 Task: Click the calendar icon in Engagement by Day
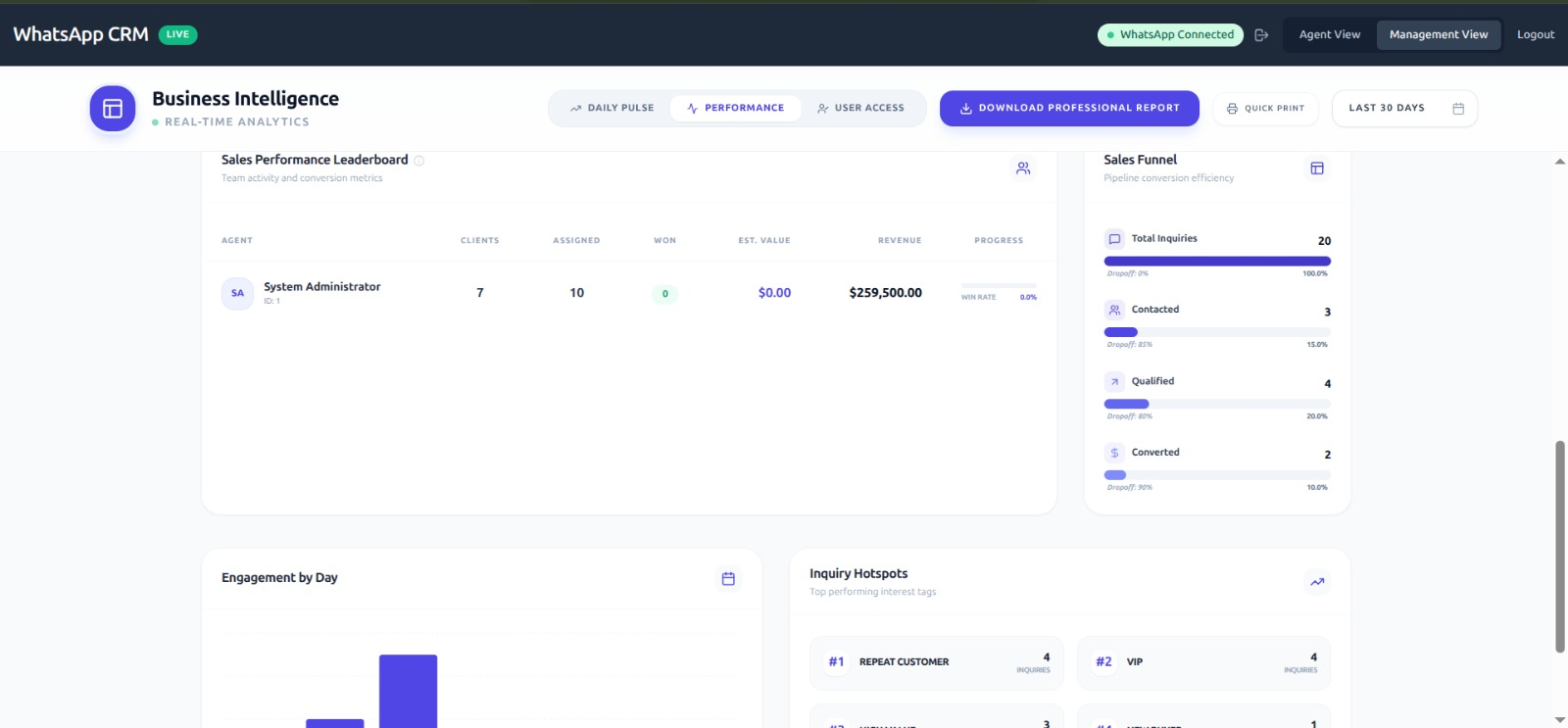(x=728, y=579)
